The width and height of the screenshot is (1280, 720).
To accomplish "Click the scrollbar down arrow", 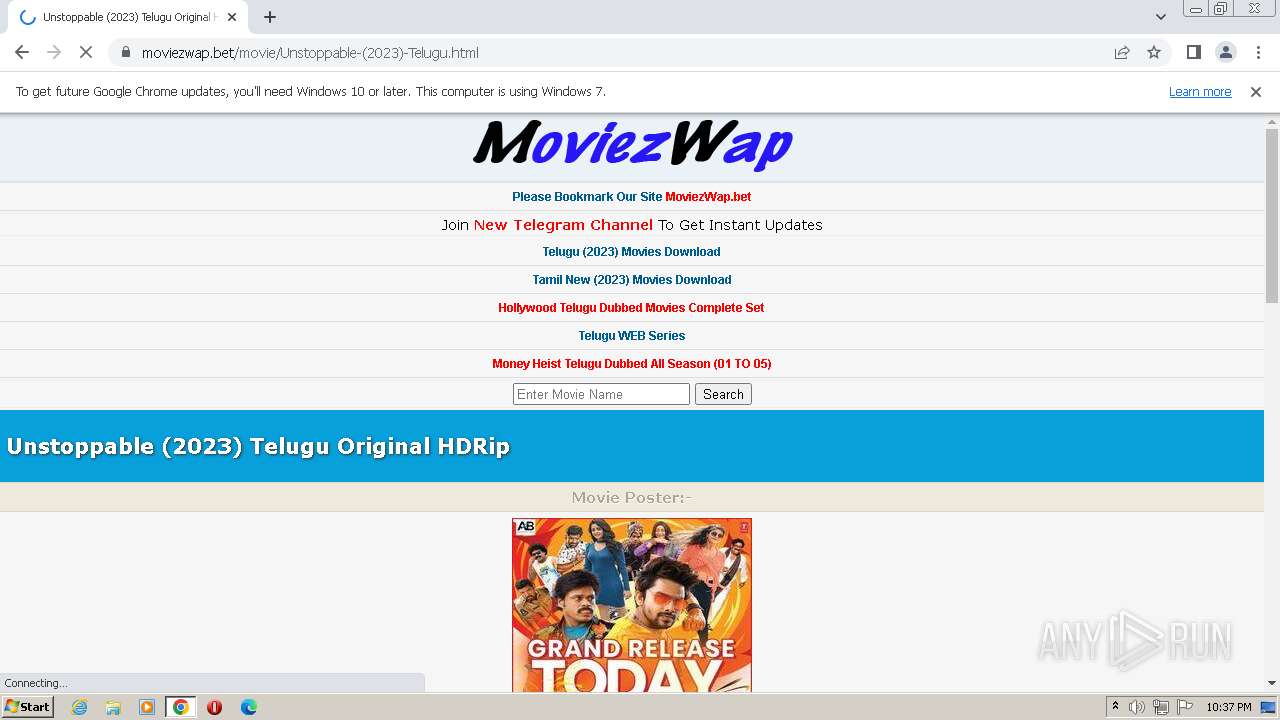I will pyautogui.click(x=1272, y=684).
